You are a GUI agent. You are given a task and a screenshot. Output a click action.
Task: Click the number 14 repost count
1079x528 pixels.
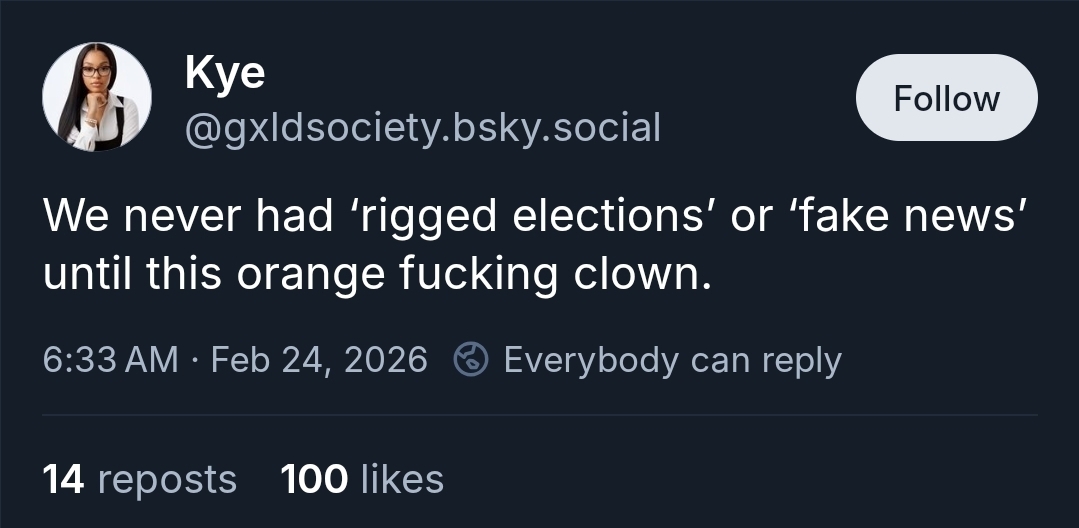[62, 479]
